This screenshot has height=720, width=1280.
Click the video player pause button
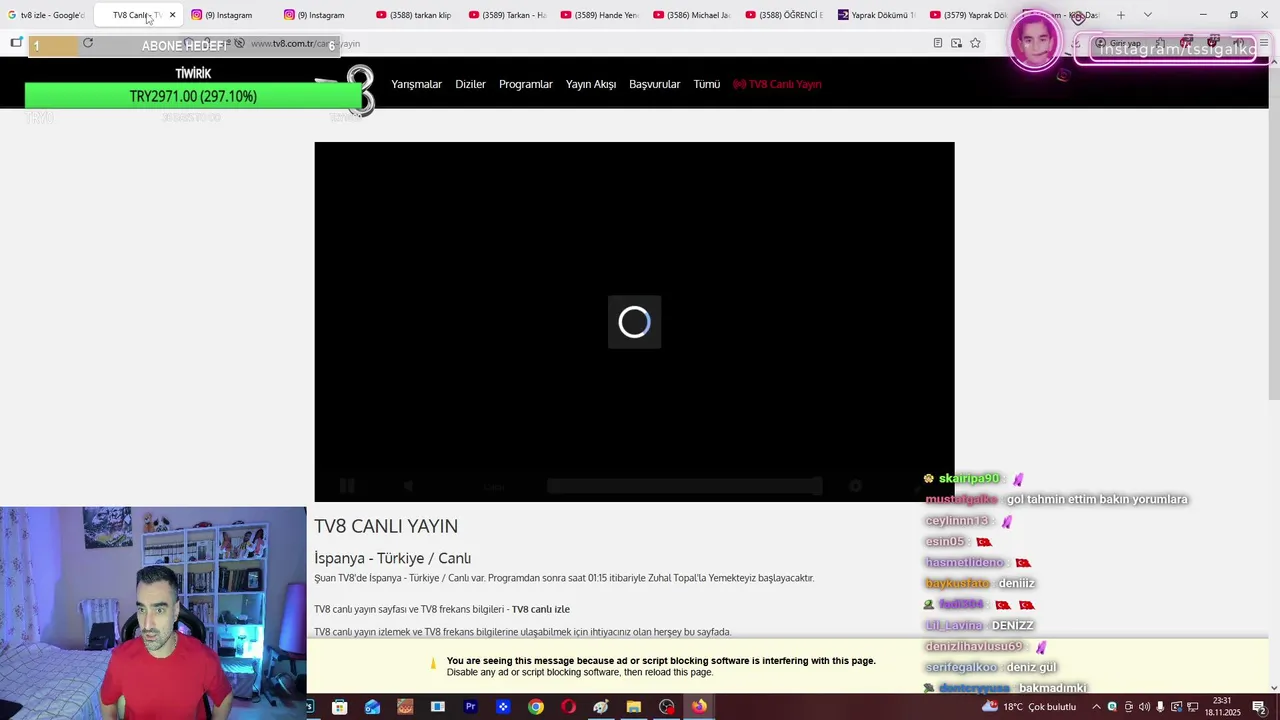(347, 486)
